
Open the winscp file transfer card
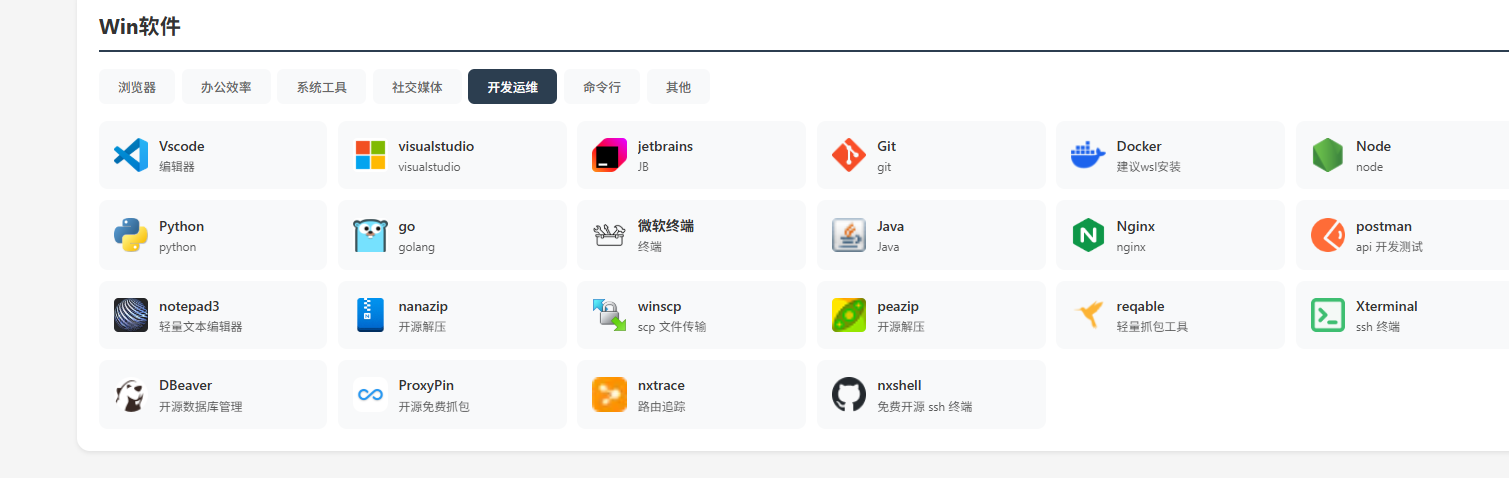pyautogui.click(x=691, y=315)
